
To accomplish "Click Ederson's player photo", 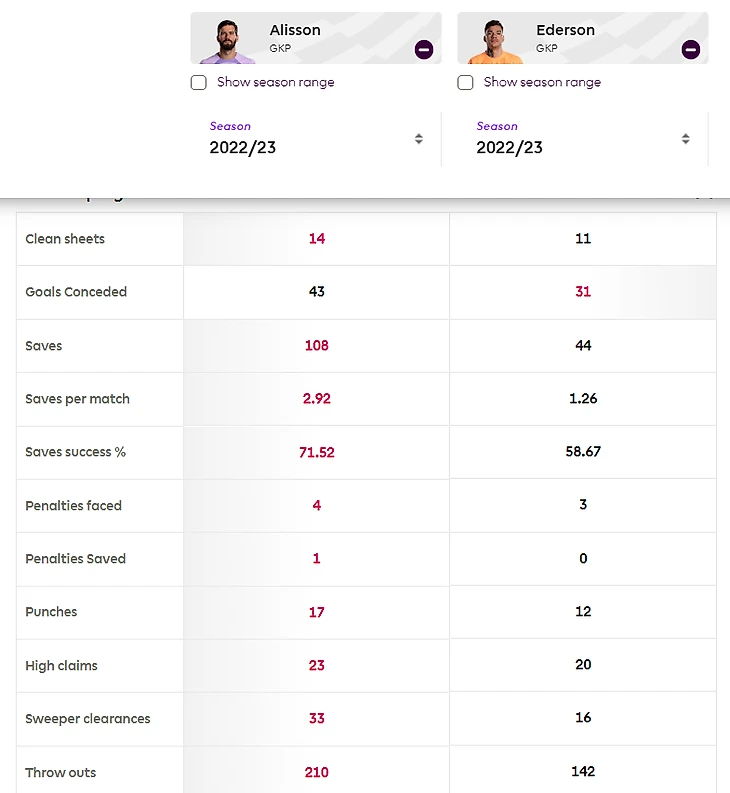I will [488, 42].
